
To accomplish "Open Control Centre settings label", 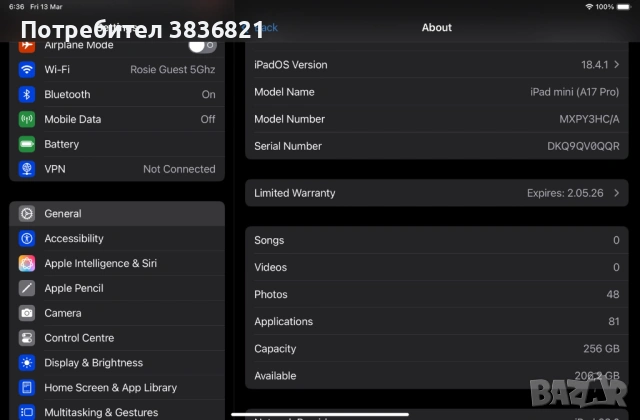I will tap(79, 338).
